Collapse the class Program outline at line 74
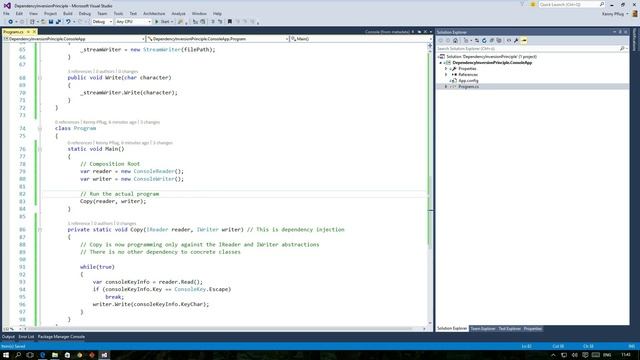 (40, 129)
